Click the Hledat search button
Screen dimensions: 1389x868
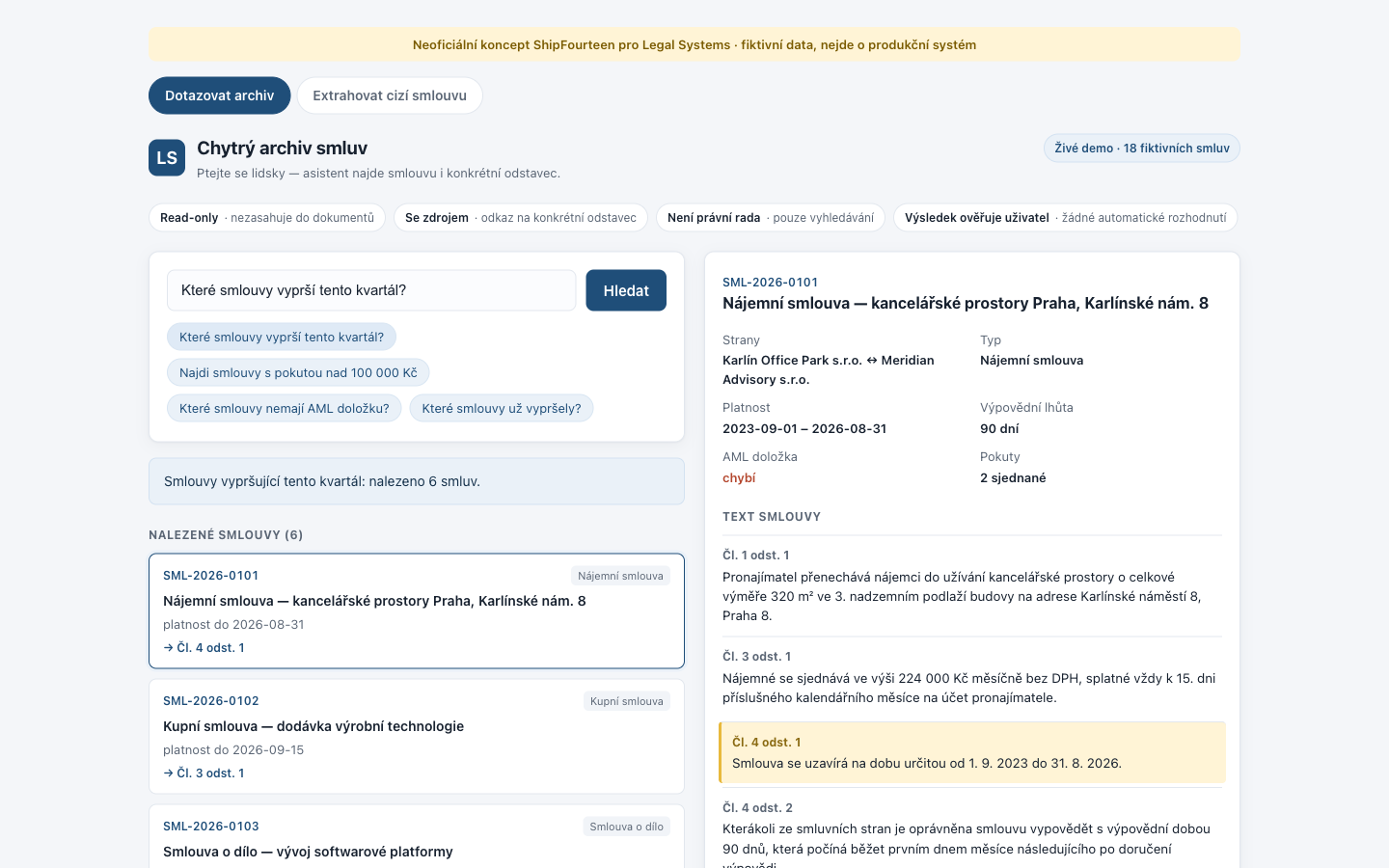pos(626,290)
